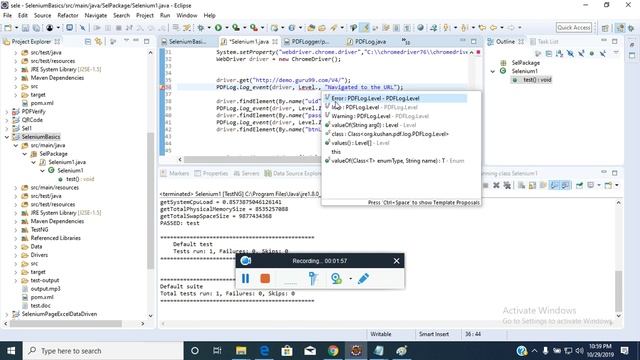Click the webcam cursor icon in recorder
Image resolution: width=640 pixels, height=360 pixels.
336,278
